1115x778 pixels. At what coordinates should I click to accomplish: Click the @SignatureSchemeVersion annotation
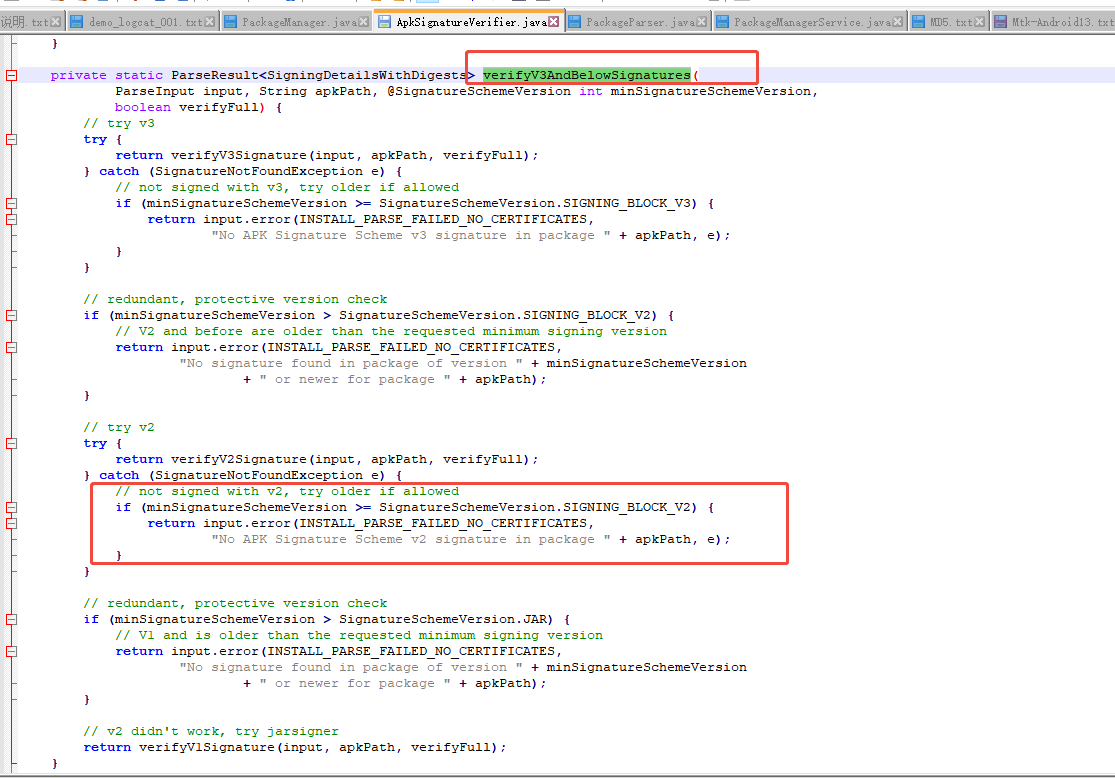479,91
